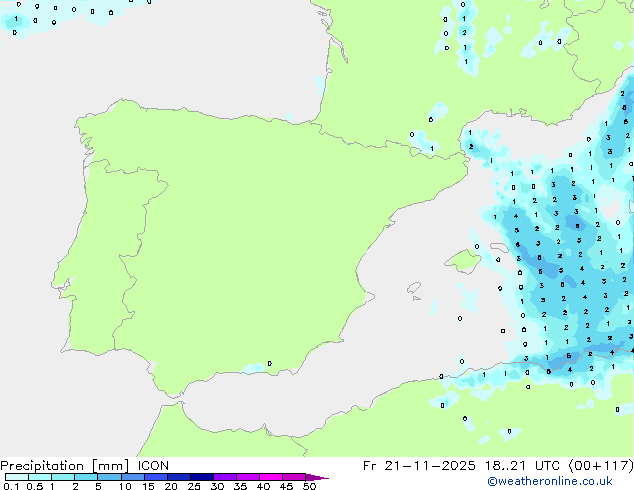Click the 0.1–0.5 mm legend color swatch
This screenshot has height=490, width=634.
(17, 477)
